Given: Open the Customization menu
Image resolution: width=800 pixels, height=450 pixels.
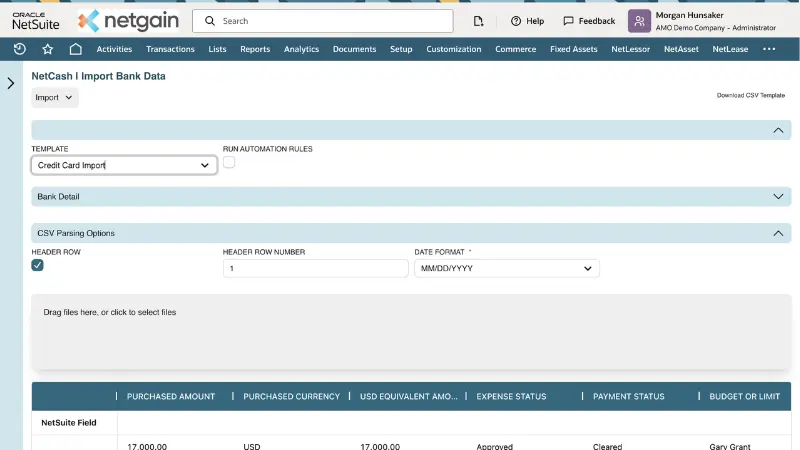Looking at the screenshot, I should pos(454,49).
